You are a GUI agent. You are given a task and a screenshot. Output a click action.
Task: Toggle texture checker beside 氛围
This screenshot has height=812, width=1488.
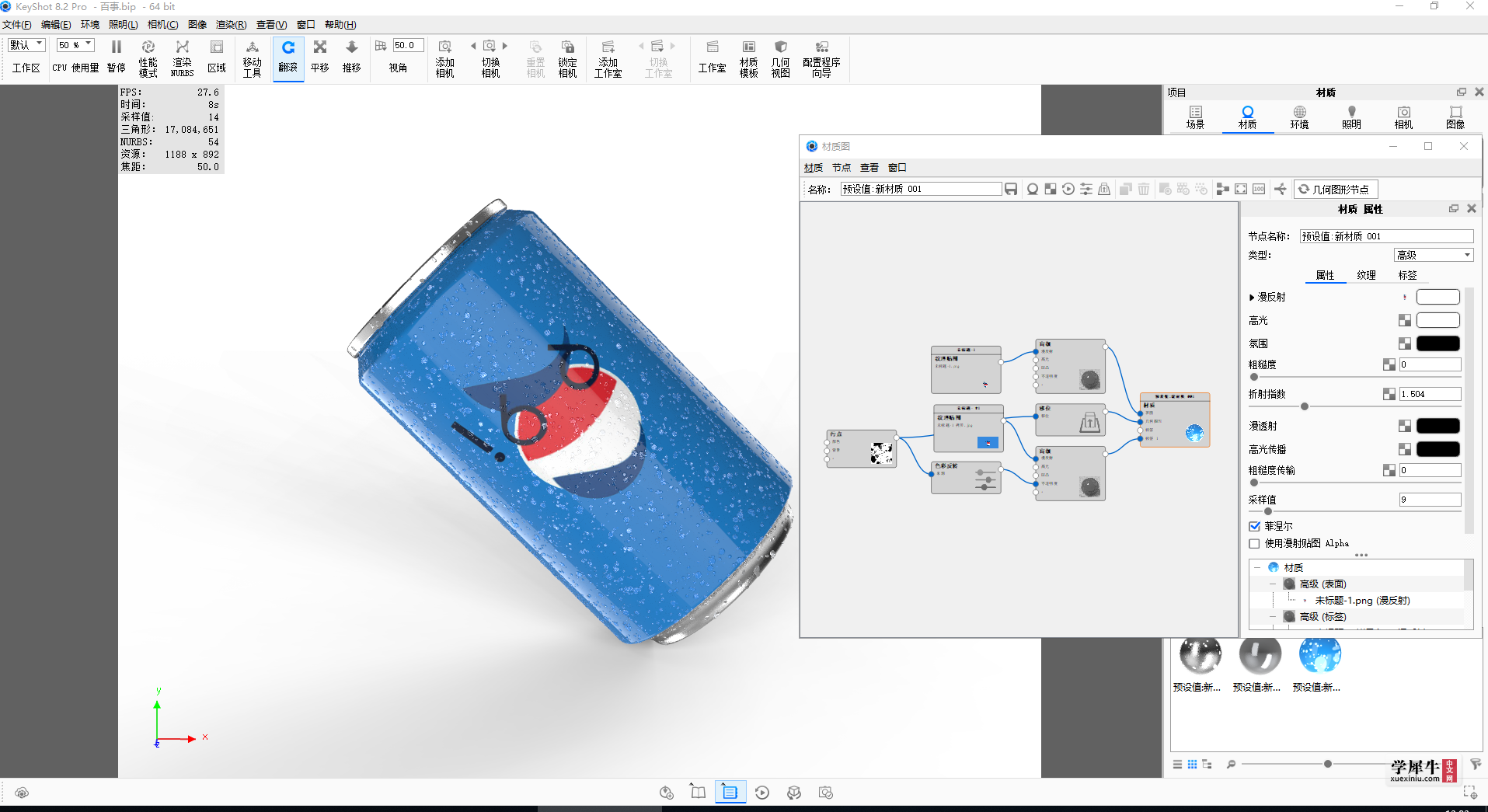point(1405,343)
